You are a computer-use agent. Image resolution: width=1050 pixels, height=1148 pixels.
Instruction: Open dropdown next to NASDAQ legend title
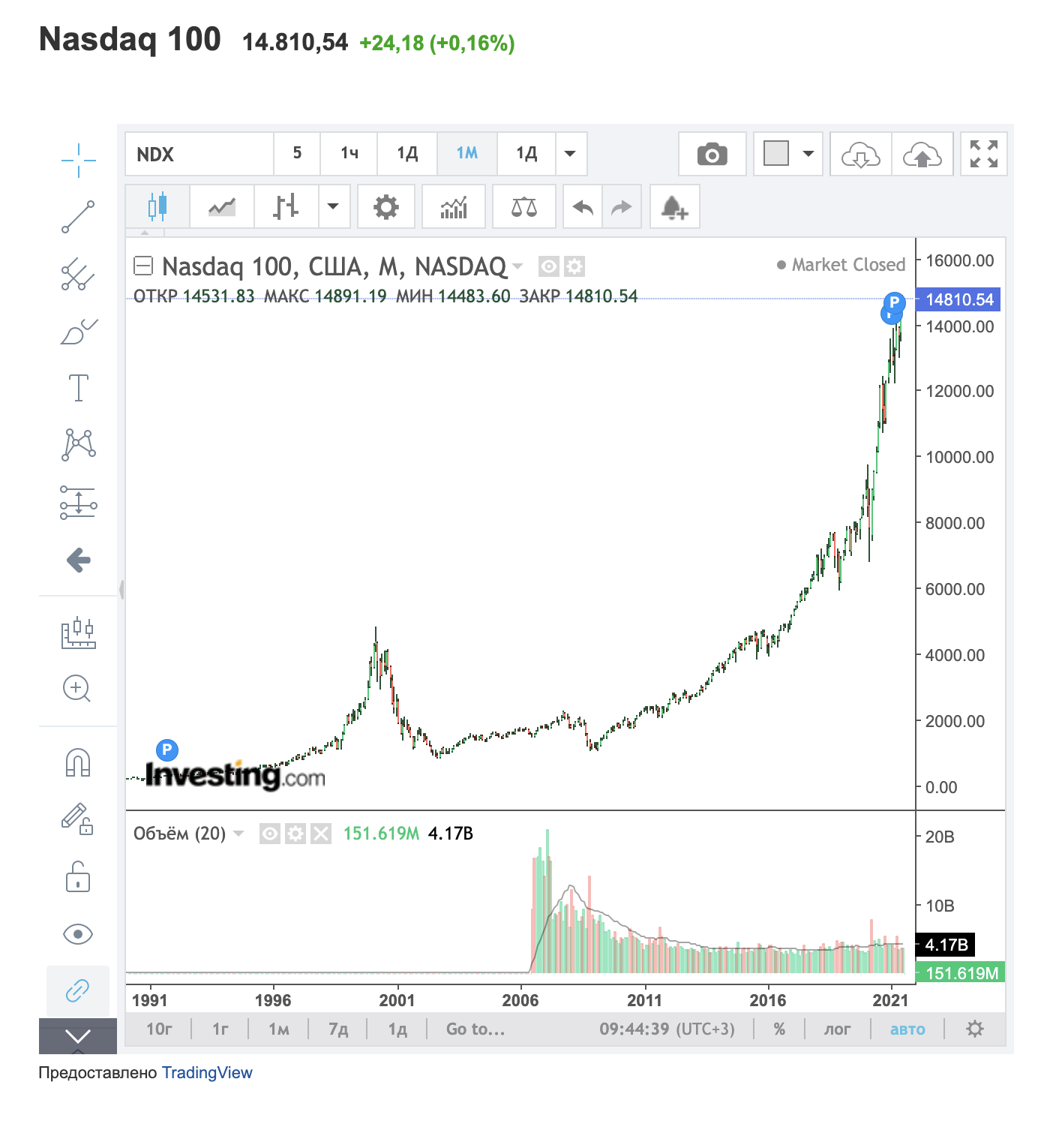[x=517, y=266]
